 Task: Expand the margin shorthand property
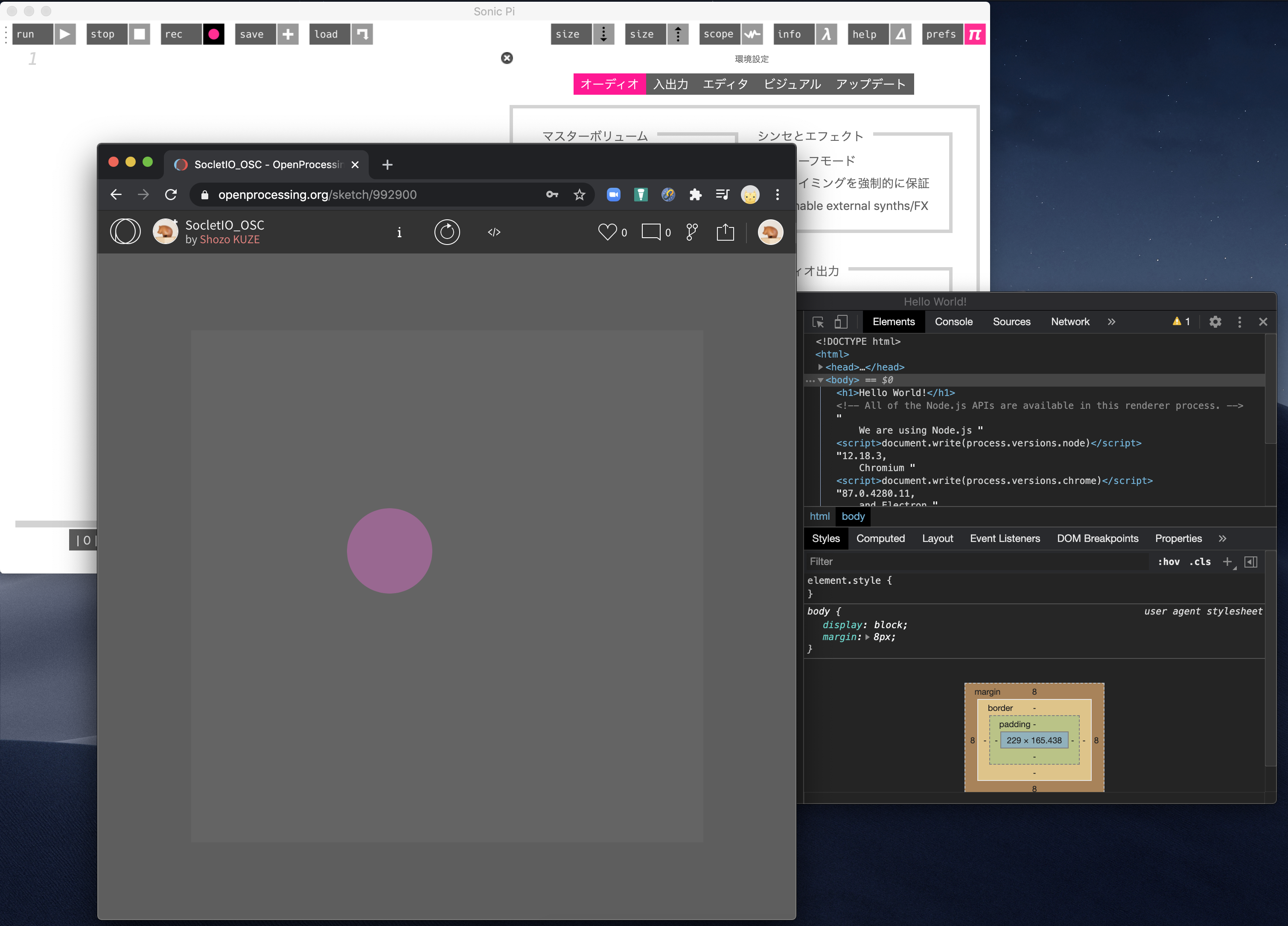click(868, 637)
